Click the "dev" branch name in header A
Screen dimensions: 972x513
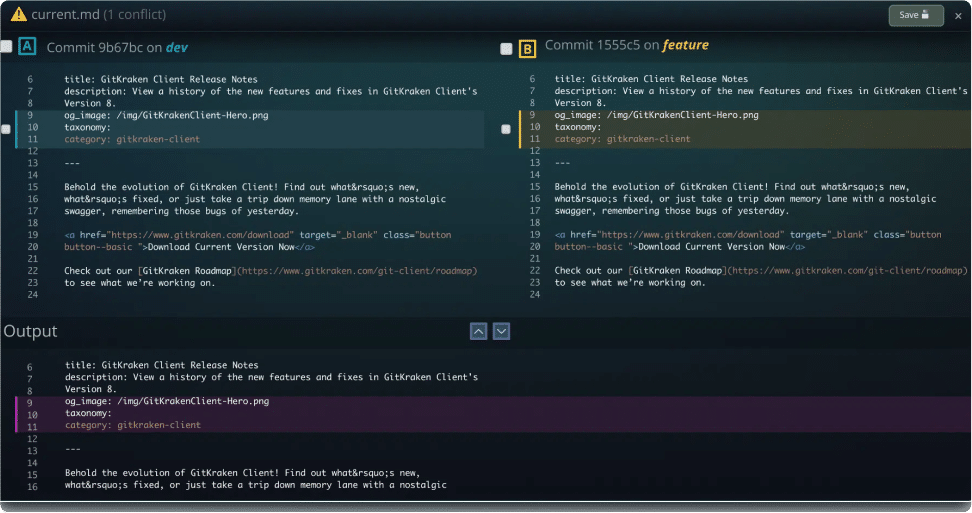[177, 48]
